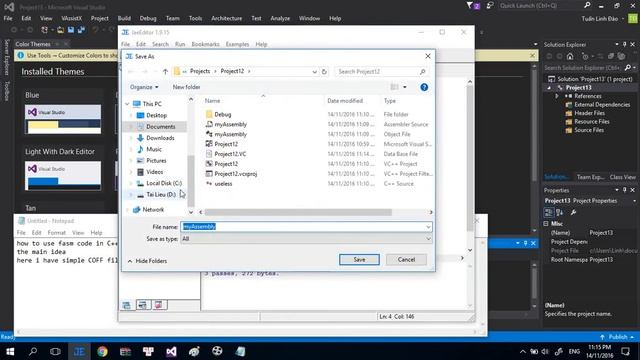Open the Save as type combo box

pyautogui.click(x=306, y=239)
